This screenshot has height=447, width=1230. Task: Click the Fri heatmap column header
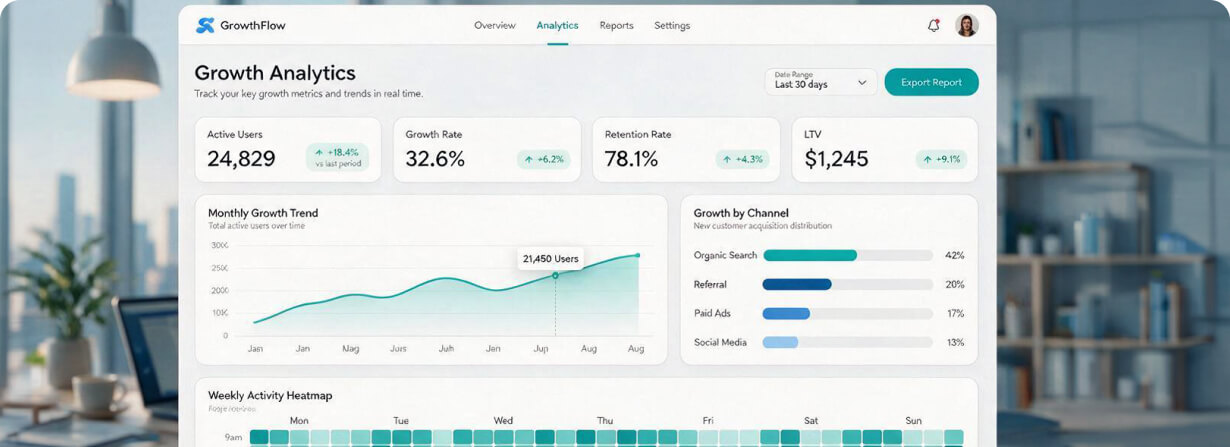[708, 421]
